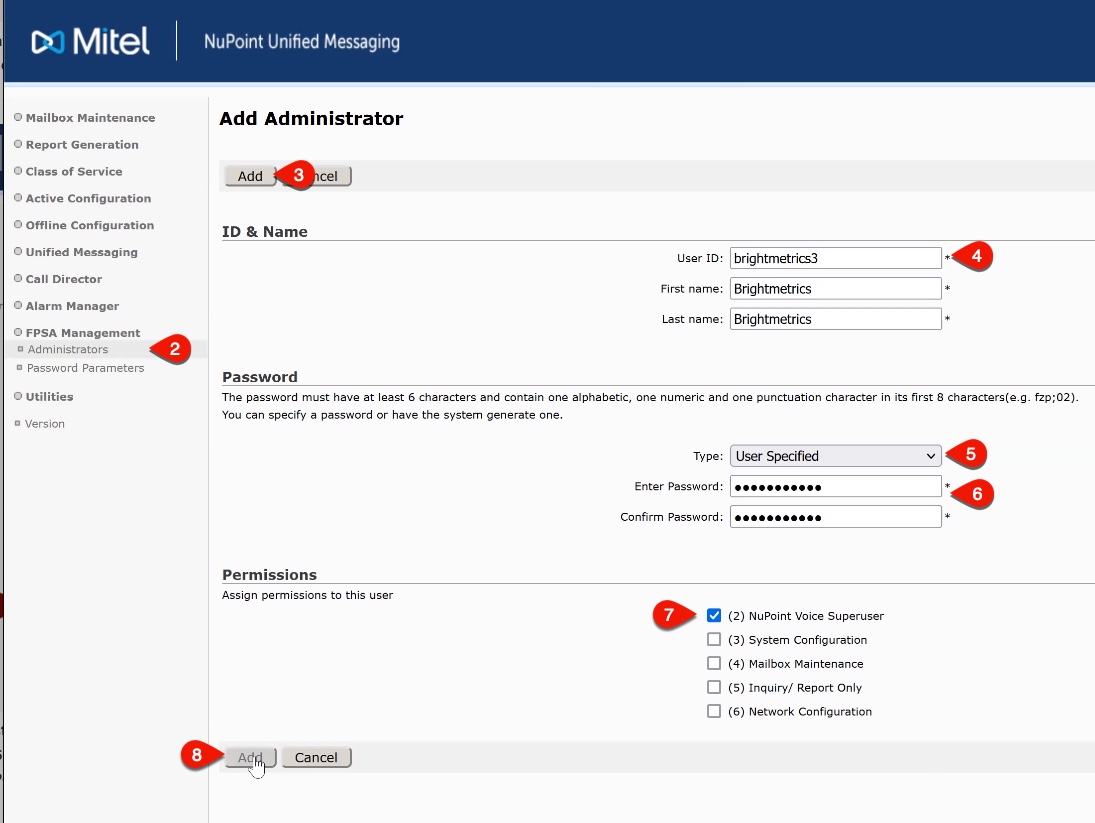Select Call Director from the sidebar
The height and width of the screenshot is (823, 1095).
click(x=64, y=279)
